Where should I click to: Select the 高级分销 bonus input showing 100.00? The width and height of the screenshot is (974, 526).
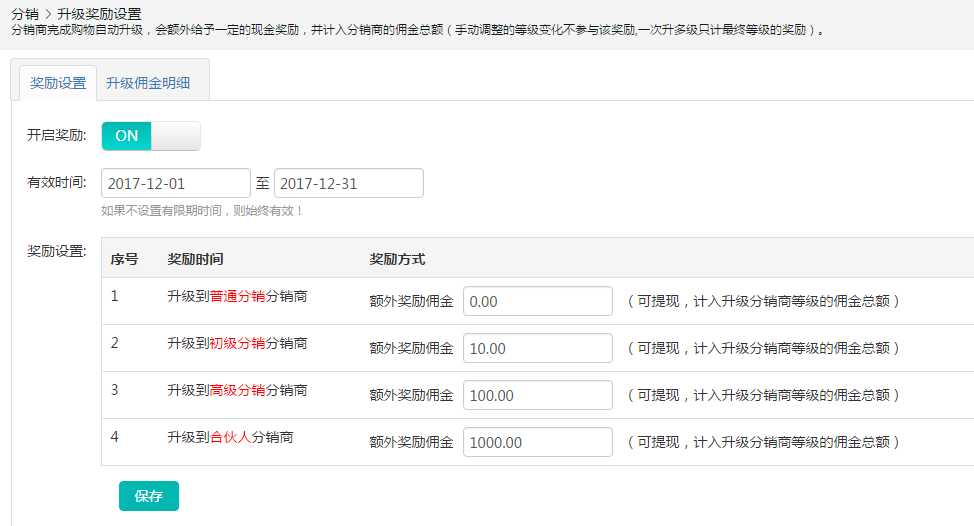pos(537,395)
